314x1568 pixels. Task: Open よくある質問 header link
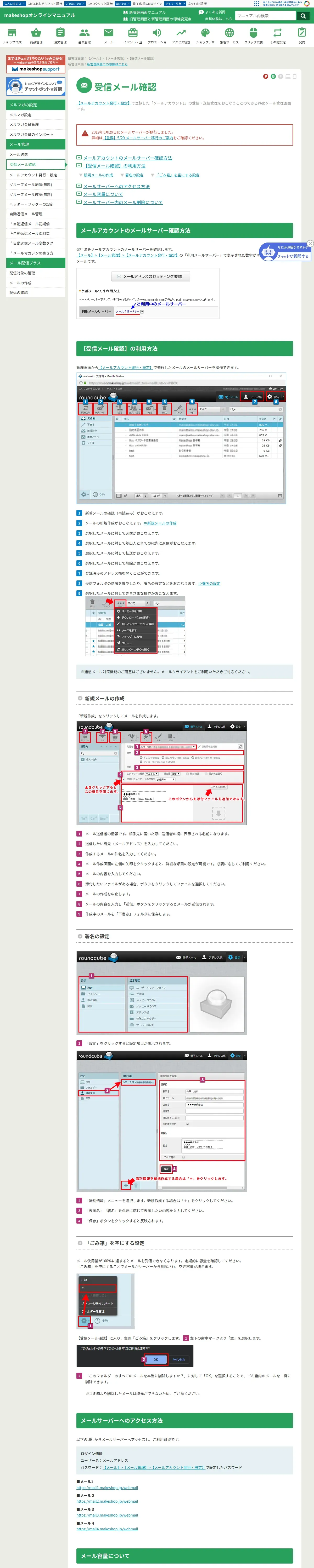pyautogui.click(x=212, y=12)
